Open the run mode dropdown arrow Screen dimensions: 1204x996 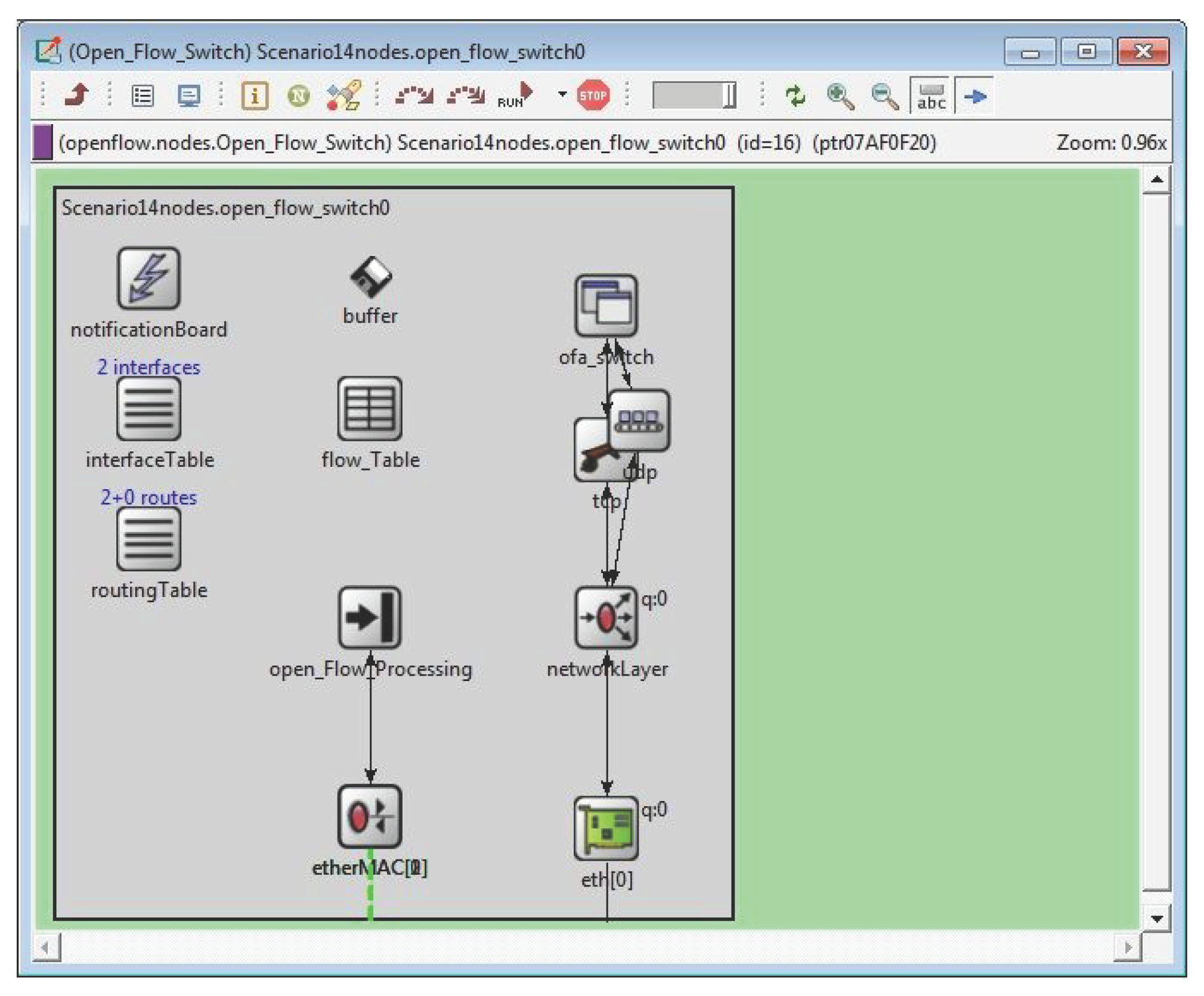pyautogui.click(x=562, y=94)
